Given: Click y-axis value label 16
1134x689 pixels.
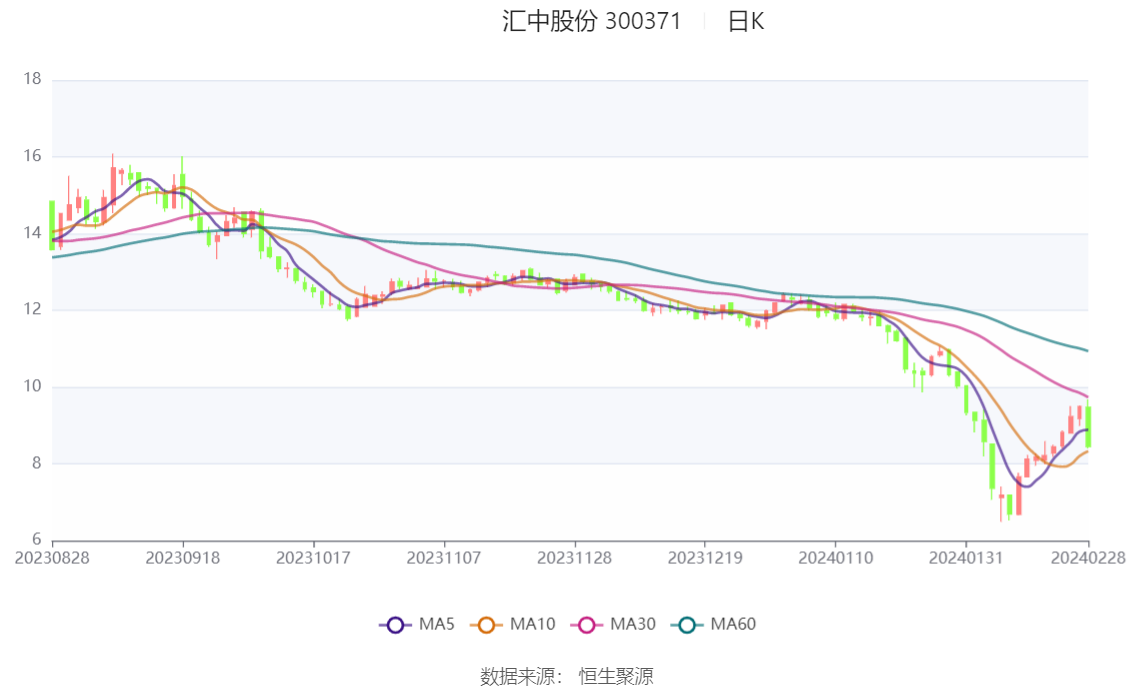Looking at the screenshot, I should point(33,155).
